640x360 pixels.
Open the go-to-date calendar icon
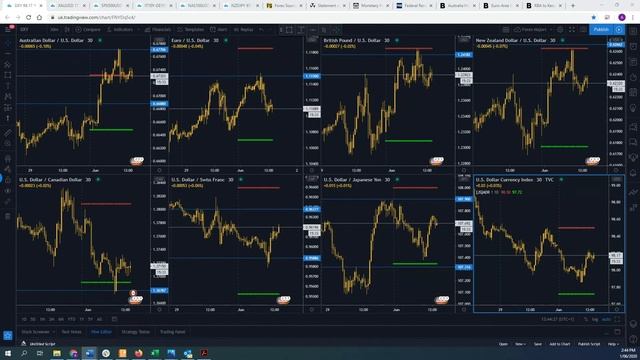point(115,319)
